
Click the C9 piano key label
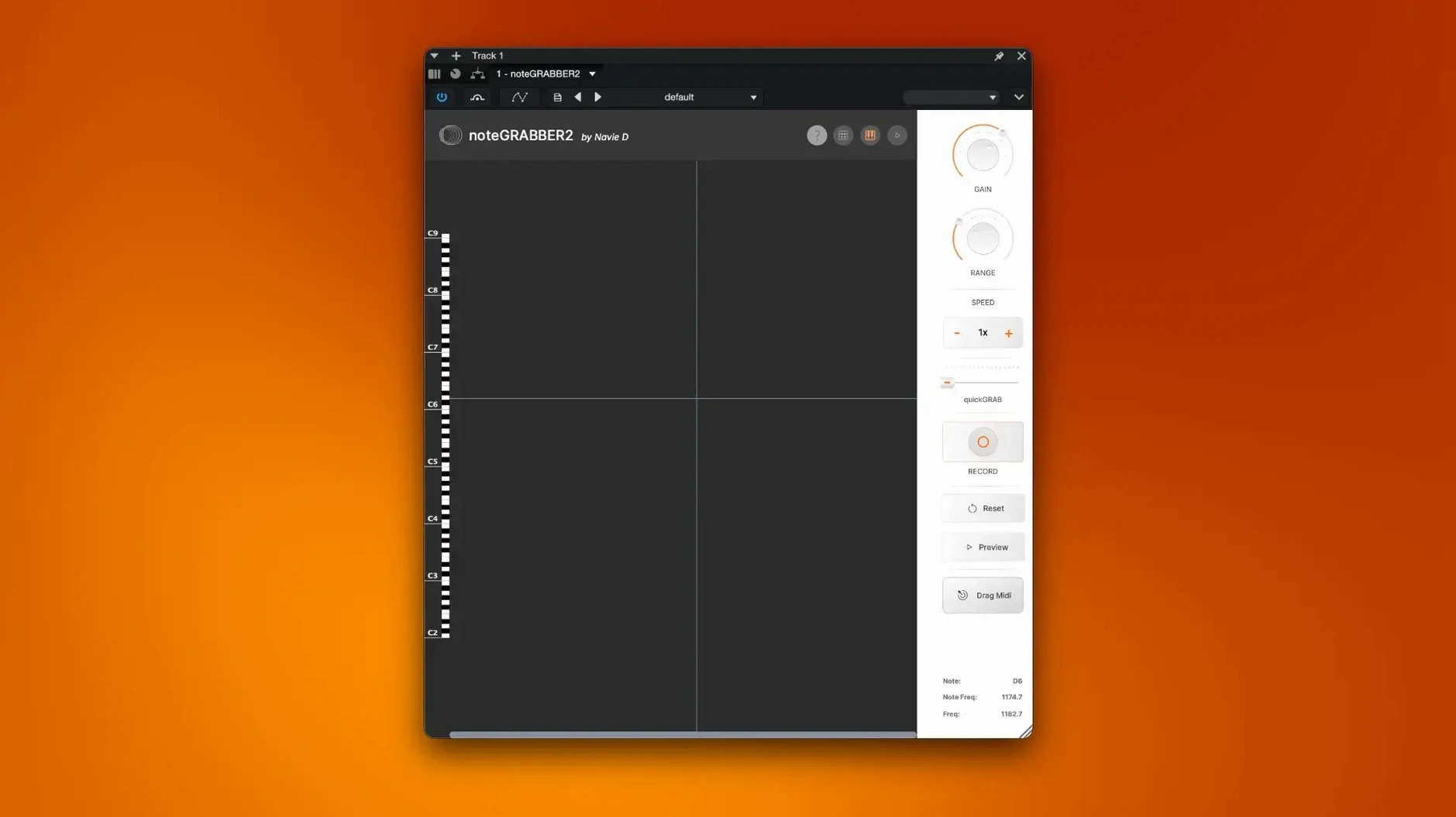coord(432,233)
